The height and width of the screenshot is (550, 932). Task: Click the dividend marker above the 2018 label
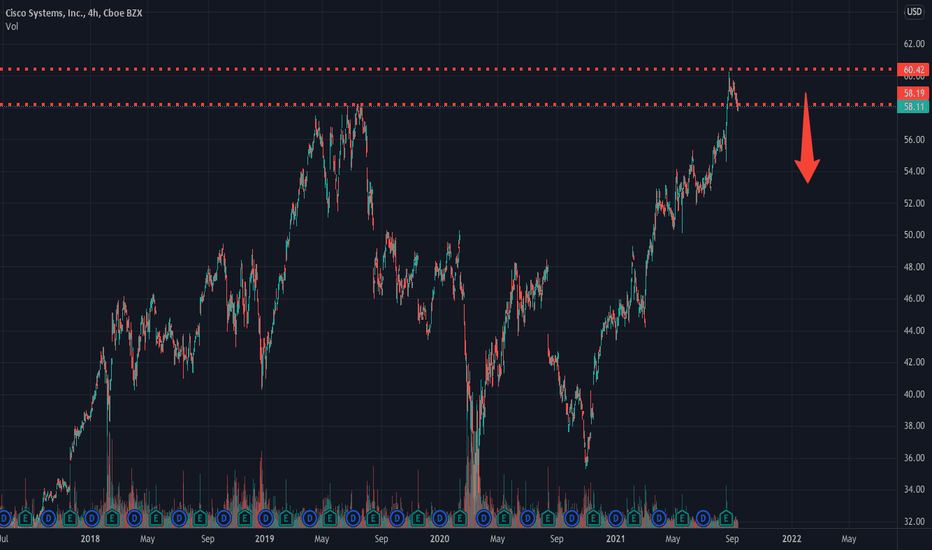coord(92,518)
